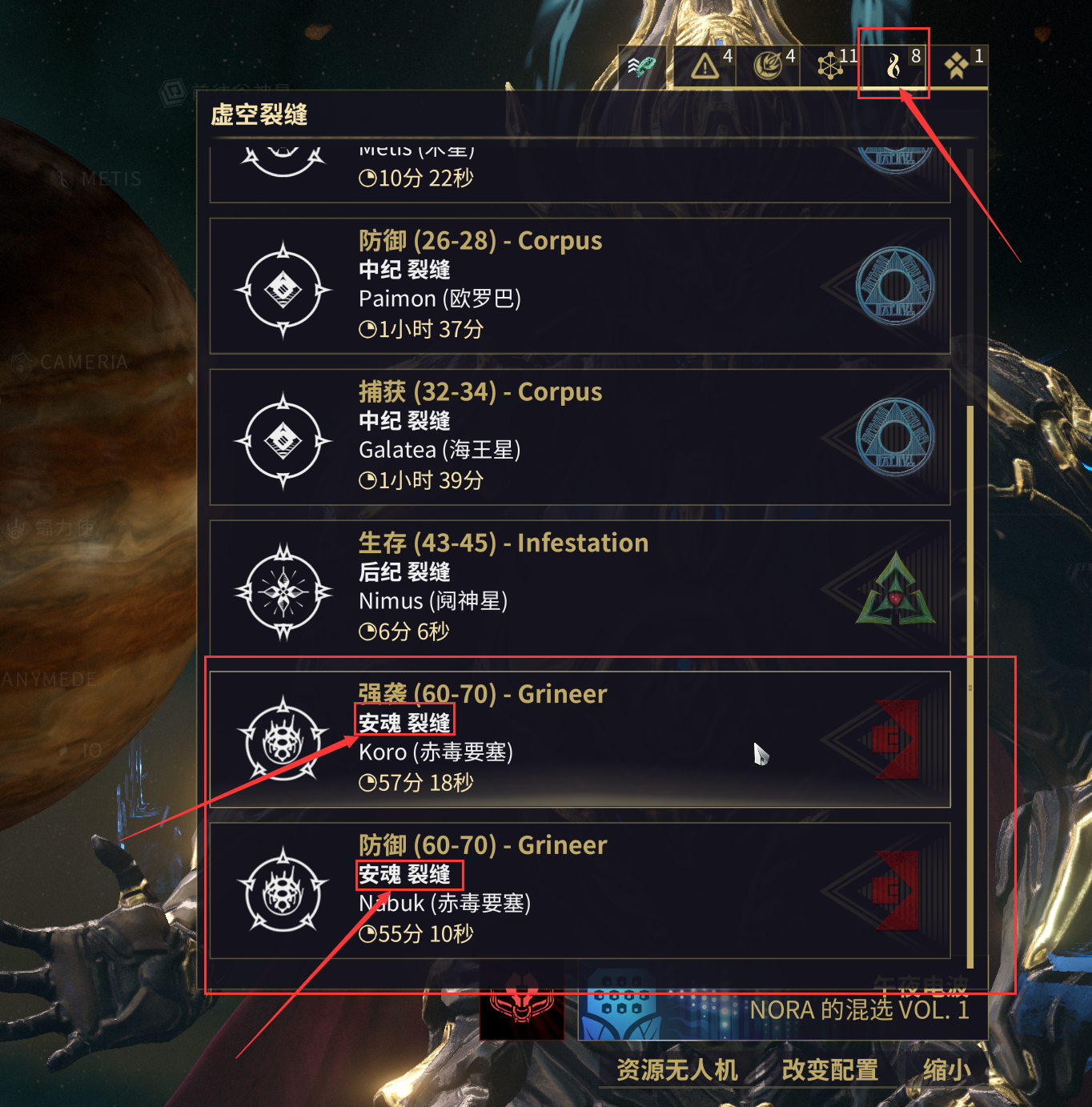
Task: Click the 缩小 button
Action: click(946, 1070)
